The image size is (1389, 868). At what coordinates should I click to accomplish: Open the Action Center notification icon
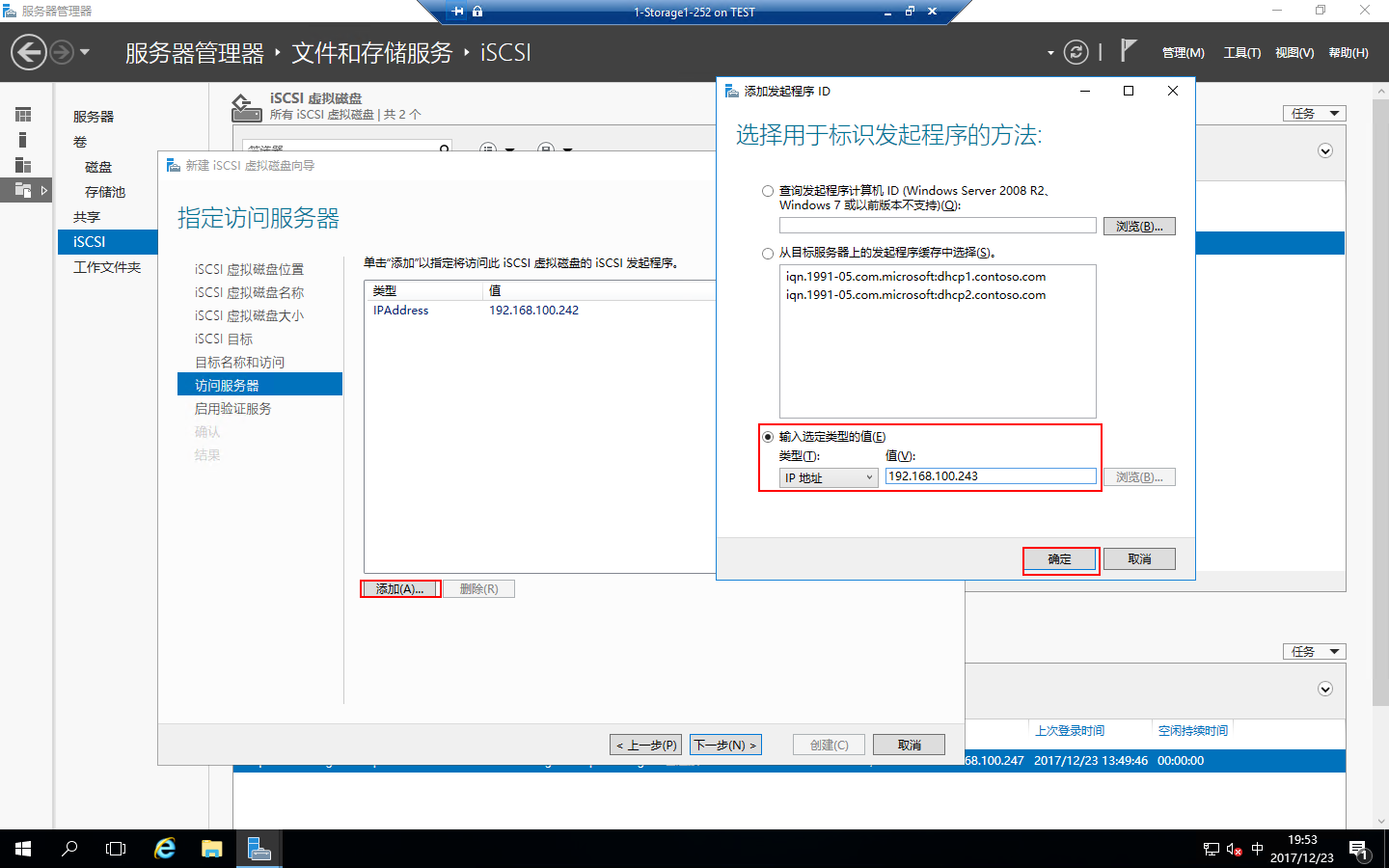1359,850
